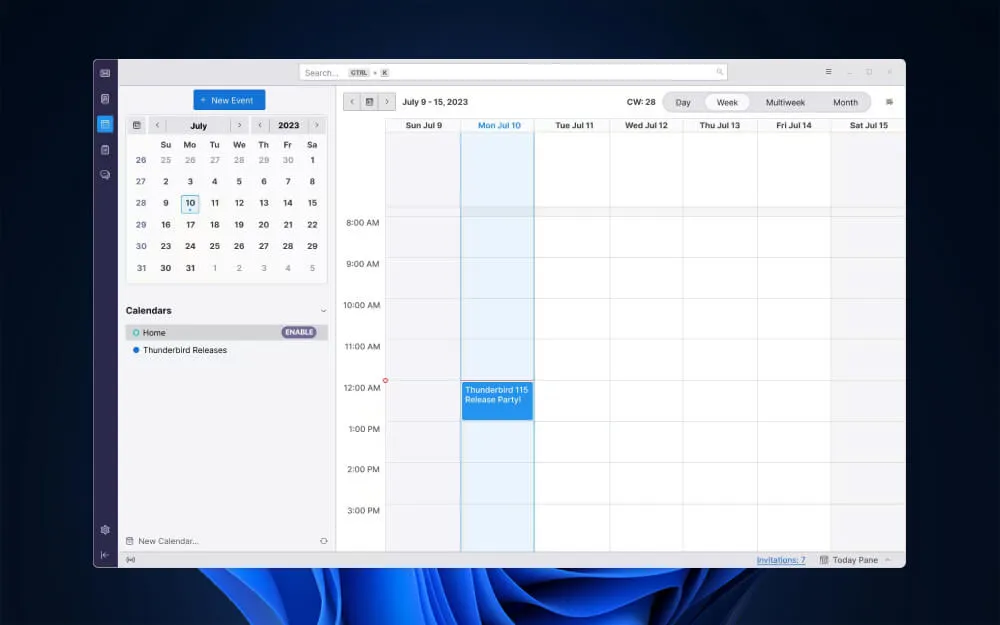Collapse the Calendars list section
The width and height of the screenshot is (1000, 625).
[x=323, y=311]
